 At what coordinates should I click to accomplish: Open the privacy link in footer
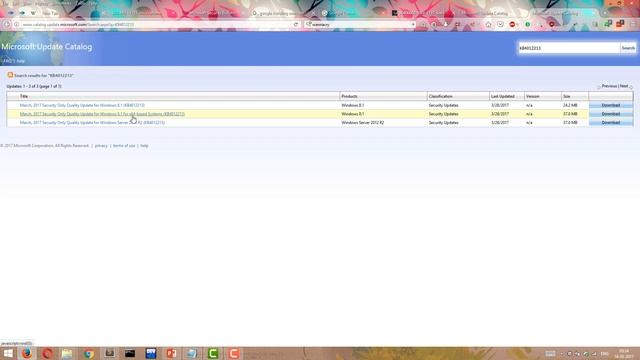click(101, 146)
